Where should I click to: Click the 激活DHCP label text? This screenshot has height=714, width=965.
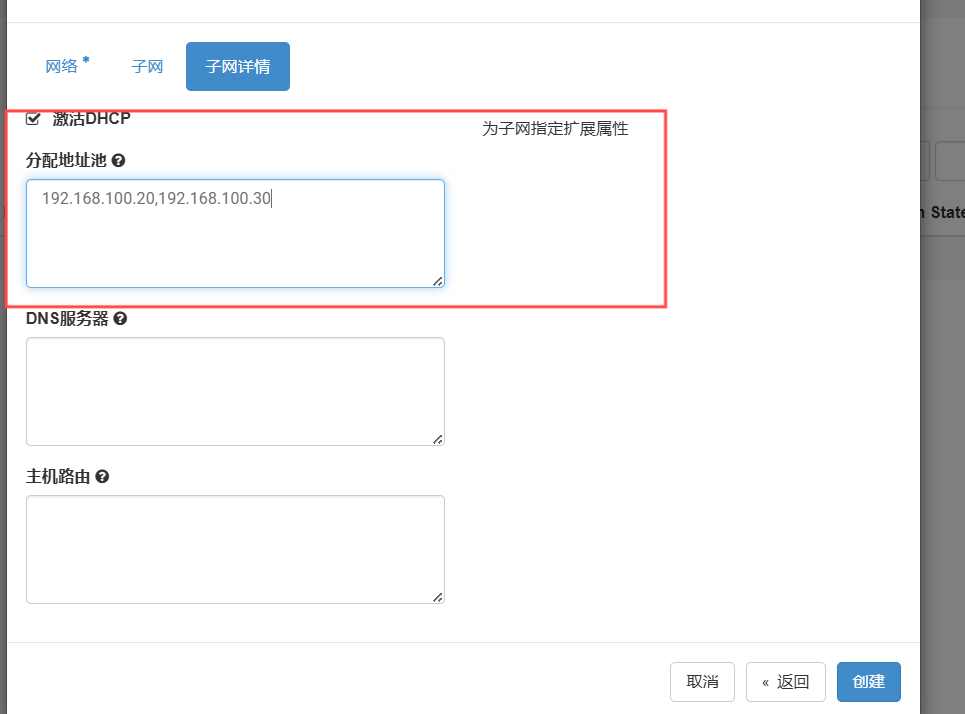91,119
